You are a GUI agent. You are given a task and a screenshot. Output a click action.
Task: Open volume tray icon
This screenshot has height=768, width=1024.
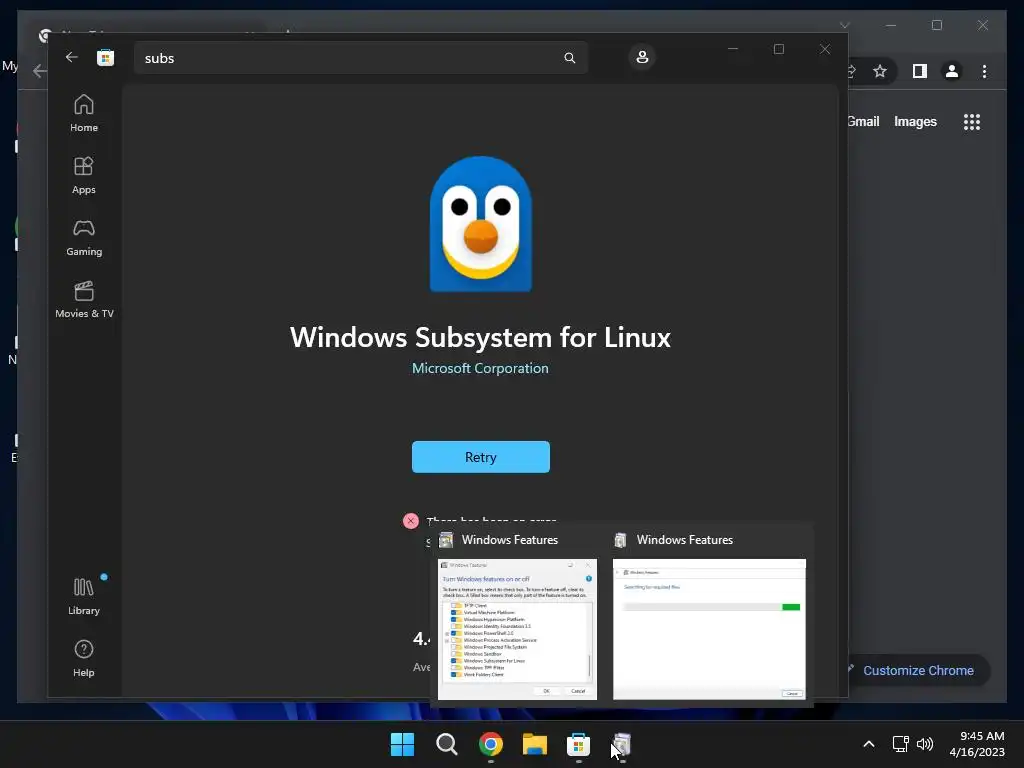coord(925,744)
